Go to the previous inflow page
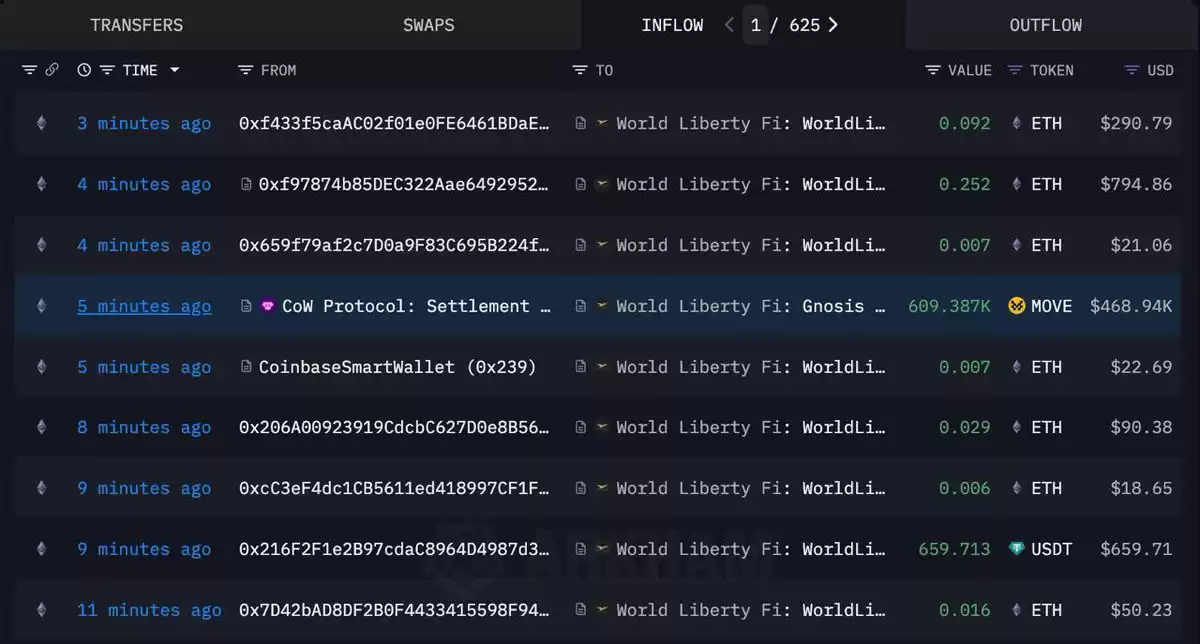1200x644 pixels. coord(729,25)
